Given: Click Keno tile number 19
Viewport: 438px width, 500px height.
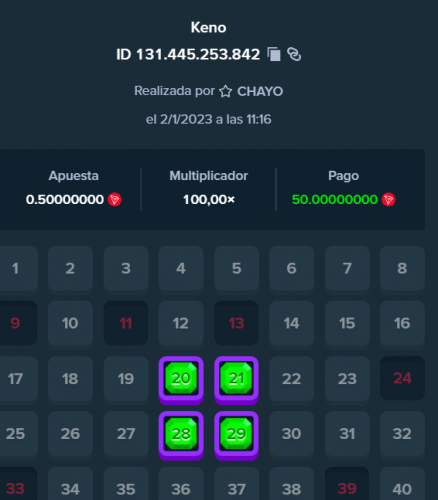Looking at the screenshot, I should (126, 379).
